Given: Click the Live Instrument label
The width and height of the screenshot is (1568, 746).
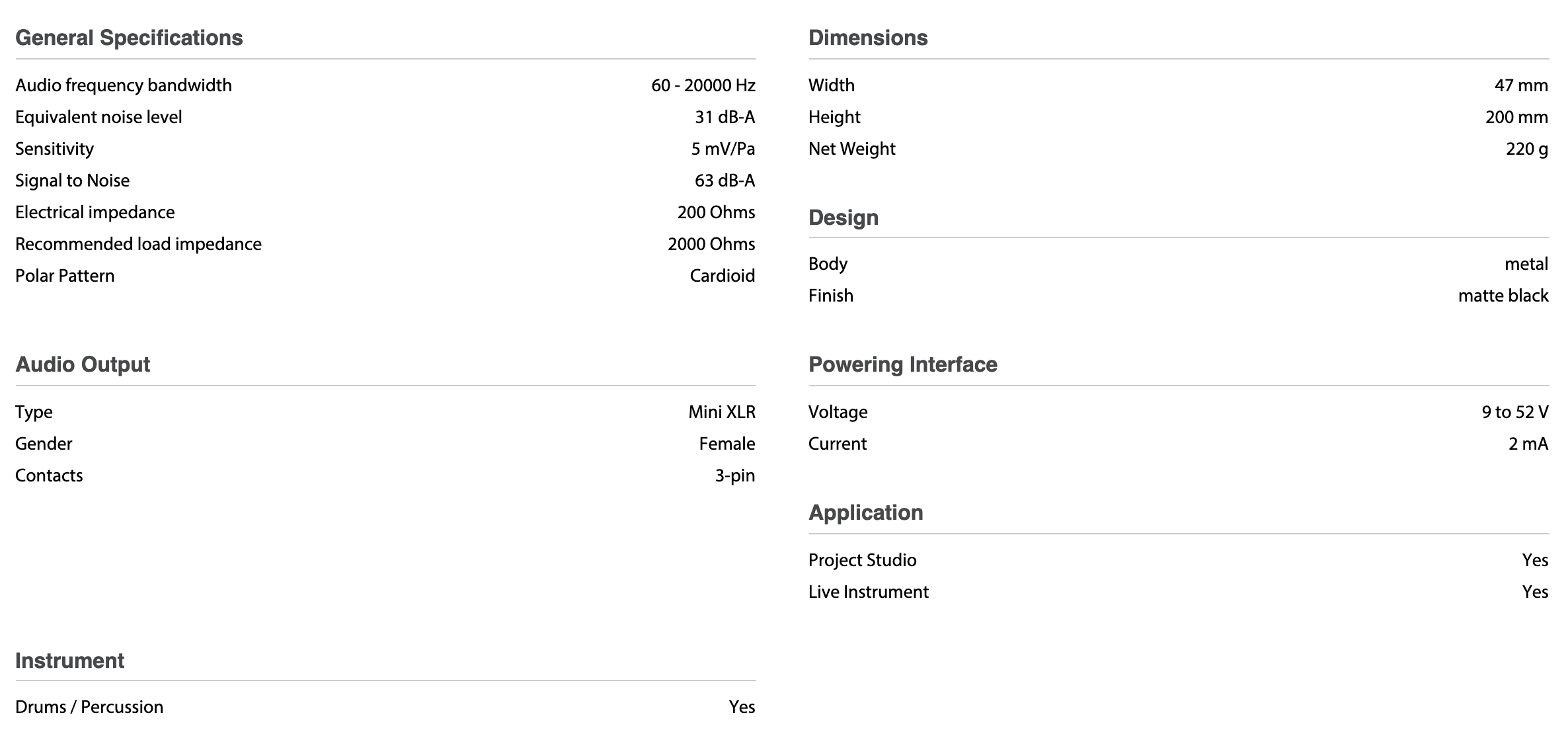Looking at the screenshot, I should (868, 592).
